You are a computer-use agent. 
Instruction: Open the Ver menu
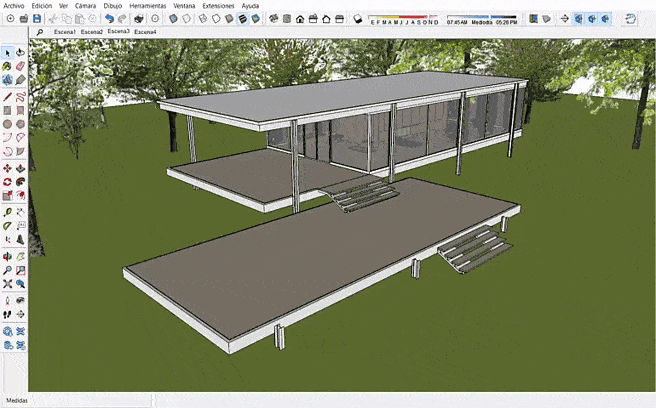pos(63,6)
